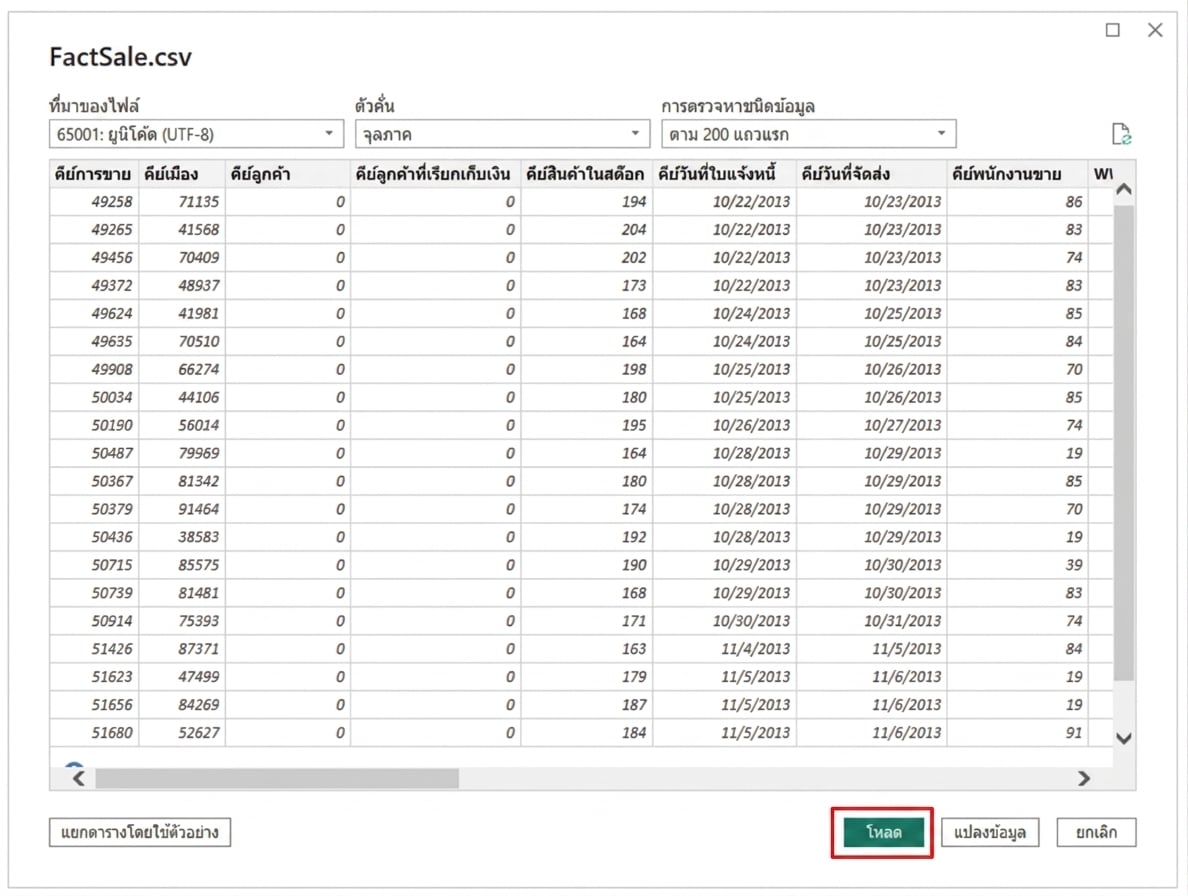Select column header คีย์ลูกค้า
This screenshot has height=896, width=1188.
pos(288,173)
